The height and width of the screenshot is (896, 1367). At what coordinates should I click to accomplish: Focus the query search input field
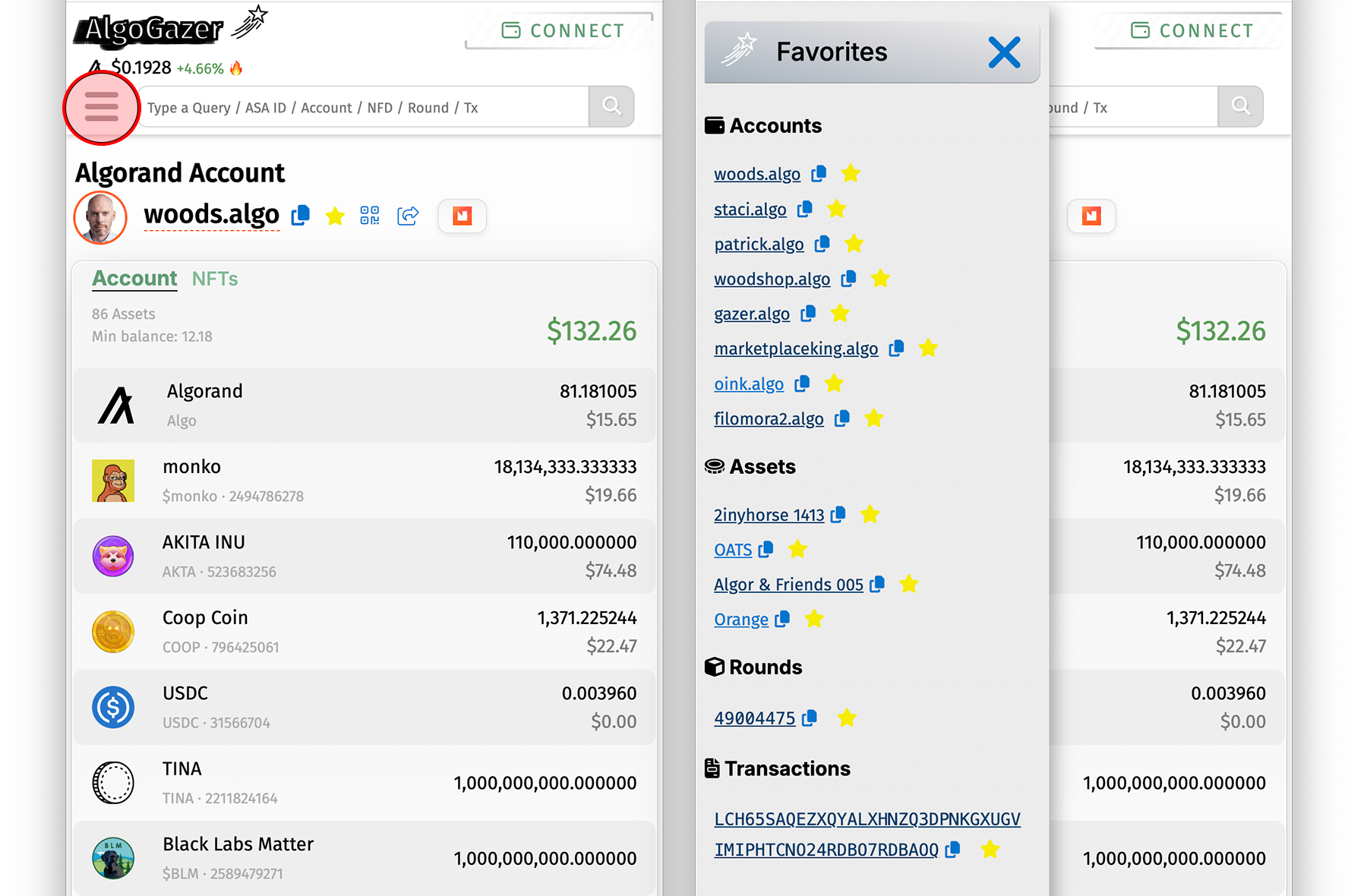(365, 107)
